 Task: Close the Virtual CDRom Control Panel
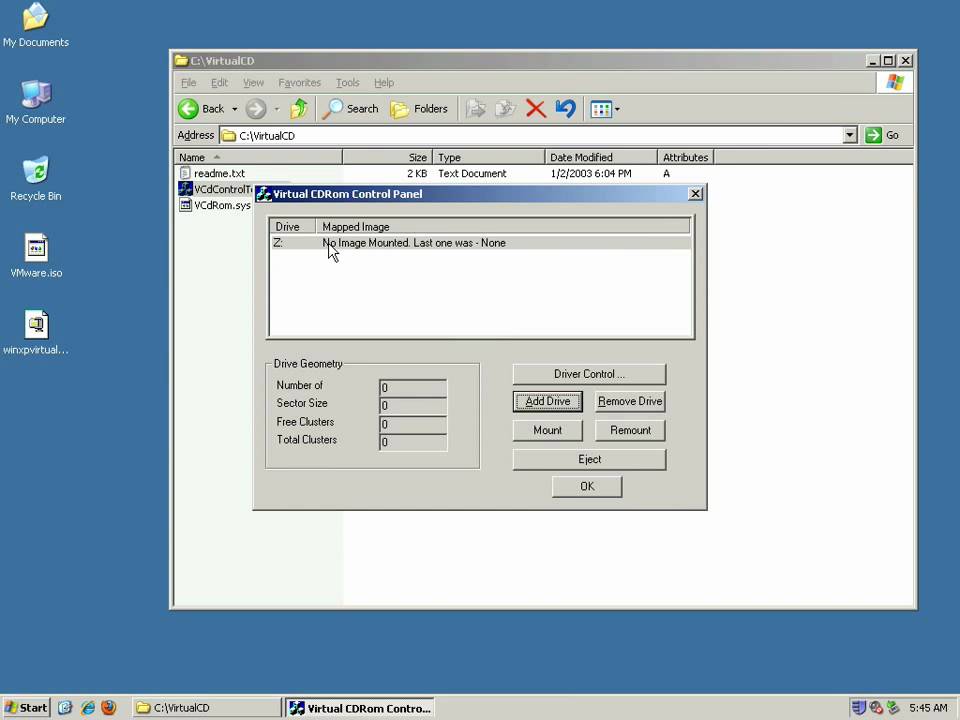tap(695, 194)
